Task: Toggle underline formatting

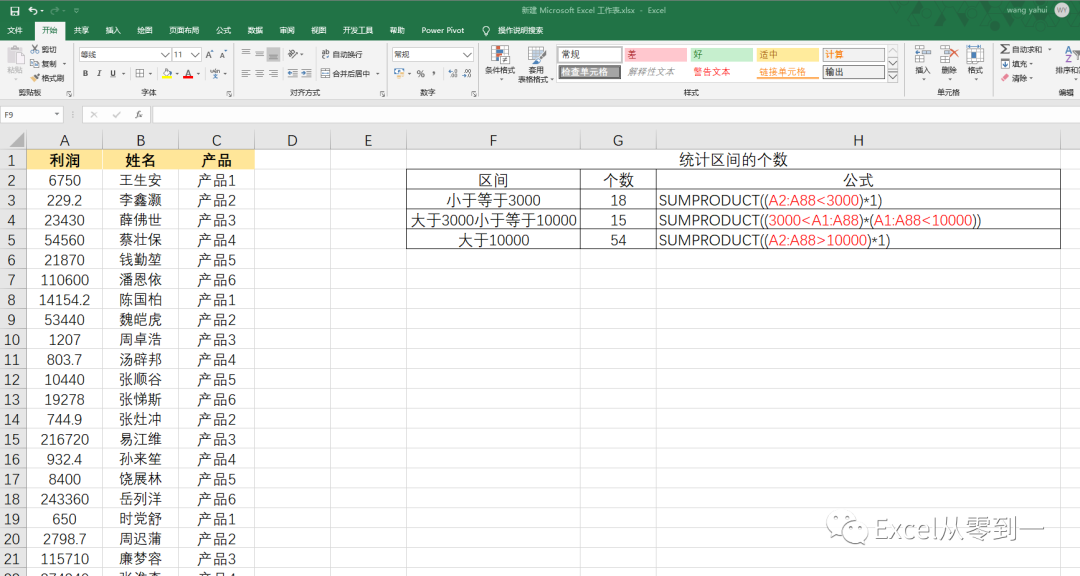Action: pyautogui.click(x=113, y=73)
